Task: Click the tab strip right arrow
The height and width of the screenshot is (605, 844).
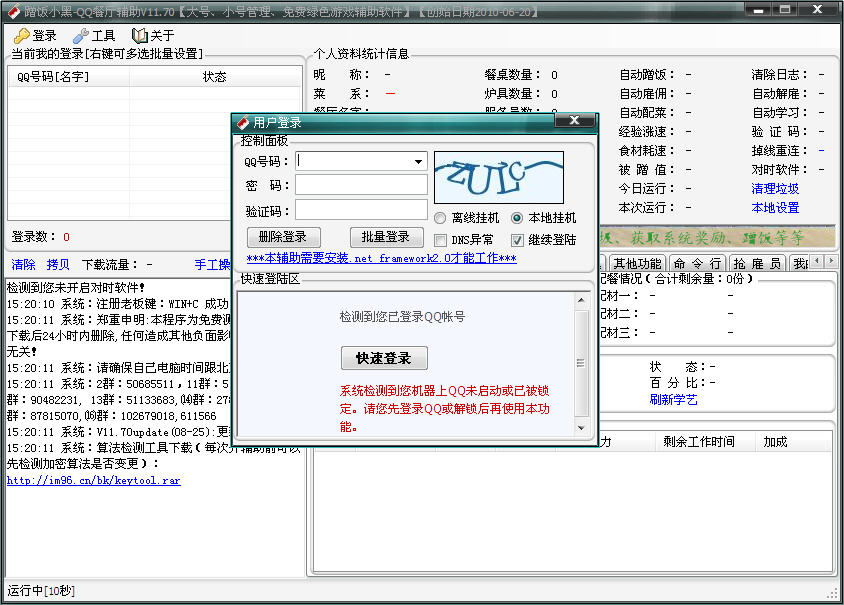Action: (x=831, y=261)
